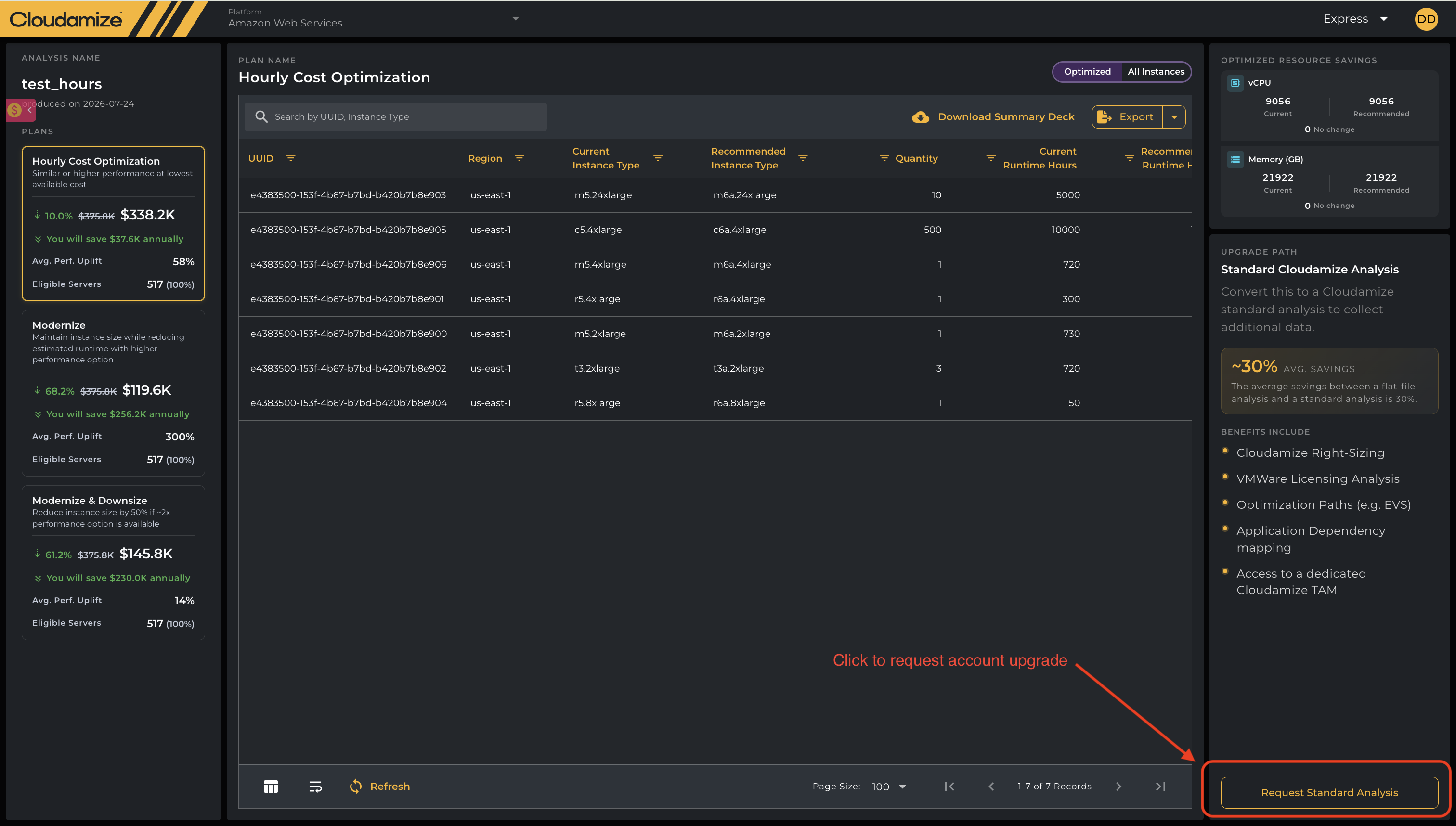1456x826 pixels.
Task: Click the Cloudamize logo
Action: 66,19
